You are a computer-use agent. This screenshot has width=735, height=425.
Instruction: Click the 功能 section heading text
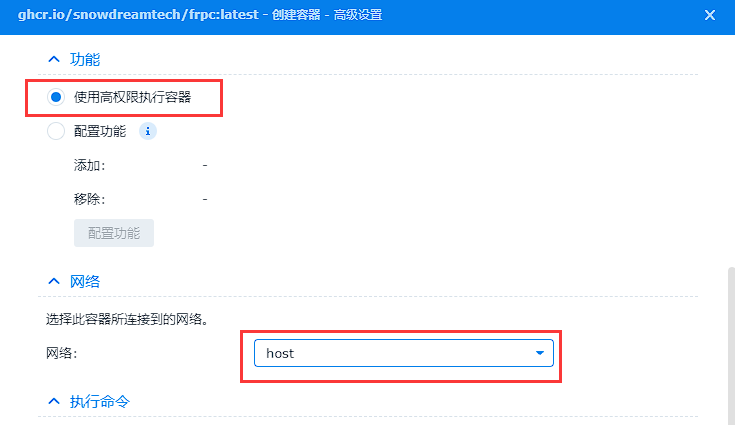click(85, 60)
